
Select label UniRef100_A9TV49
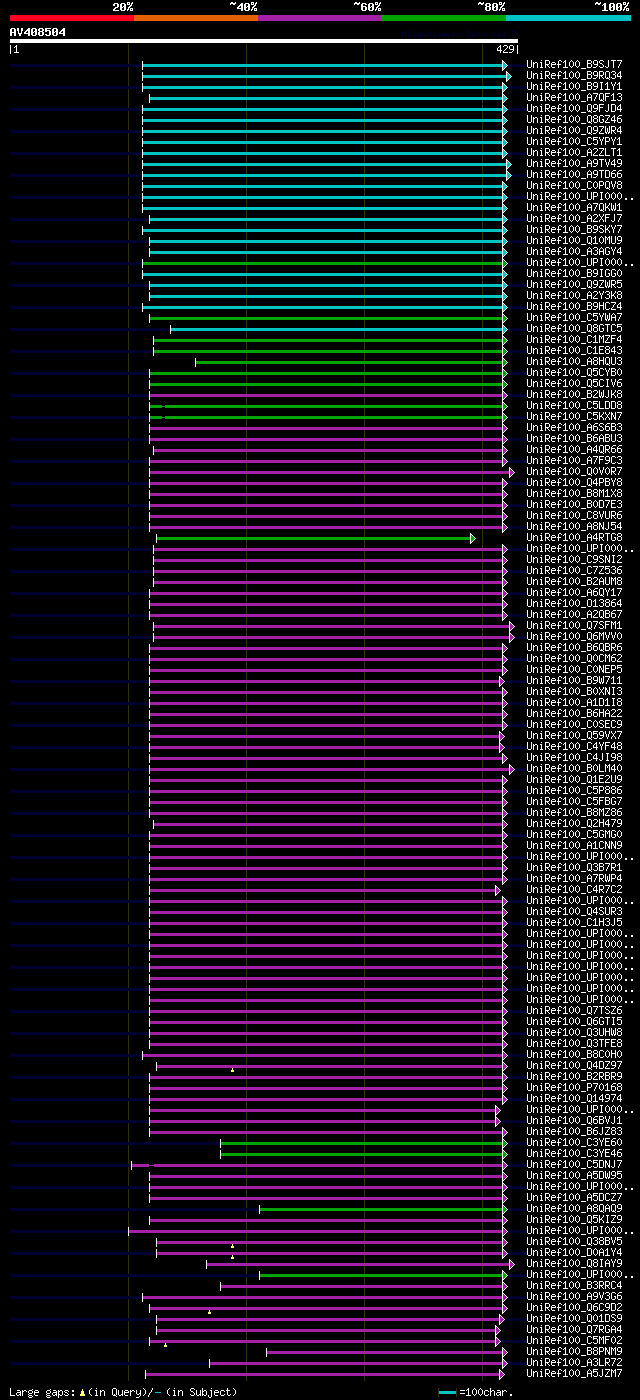click(574, 163)
